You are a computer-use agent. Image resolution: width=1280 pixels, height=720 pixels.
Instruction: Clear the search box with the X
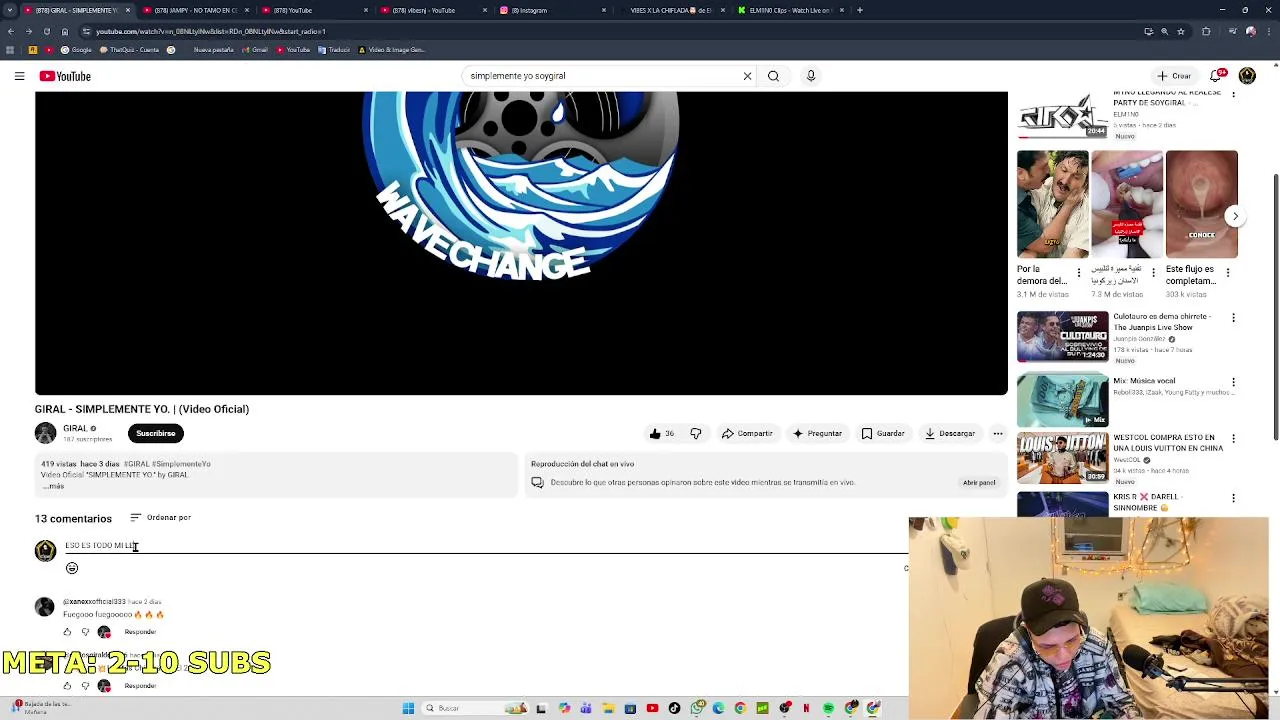click(747, 76)
